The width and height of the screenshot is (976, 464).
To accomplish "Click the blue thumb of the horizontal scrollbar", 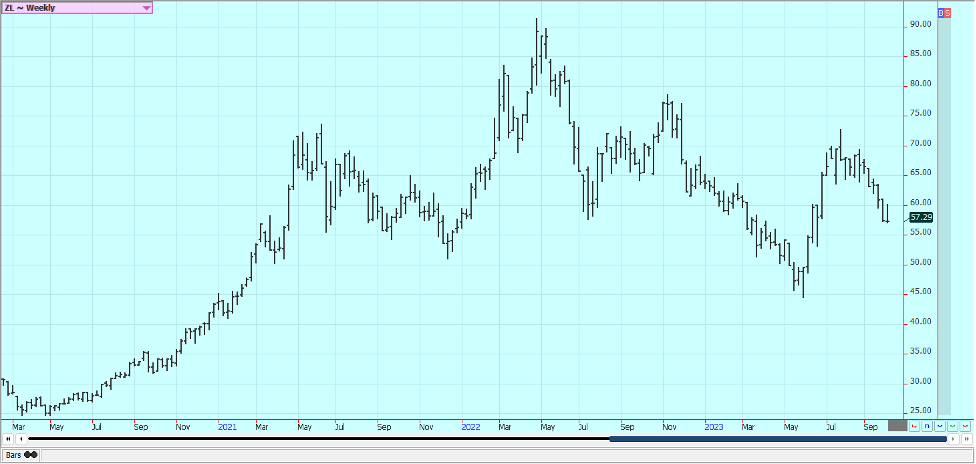I will click(778, 439).
